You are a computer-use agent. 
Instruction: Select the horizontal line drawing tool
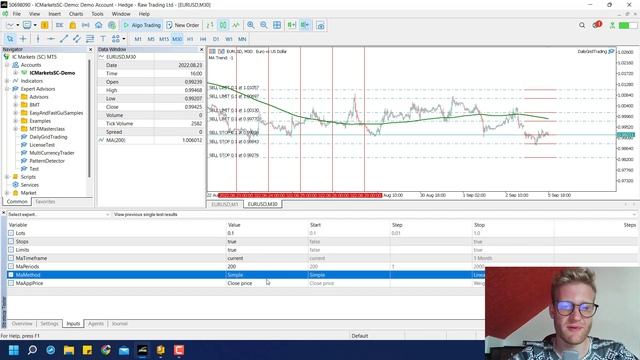pos(51,39)
